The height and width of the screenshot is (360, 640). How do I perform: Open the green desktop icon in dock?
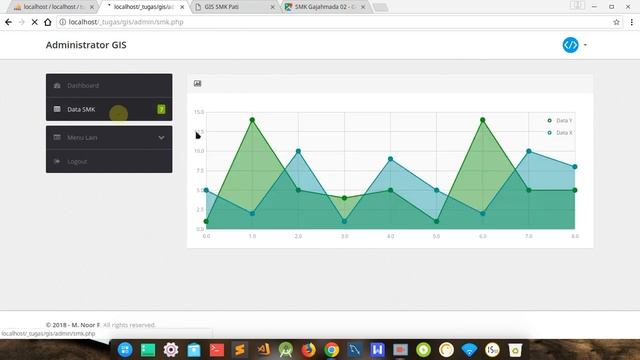coord(148,350)
